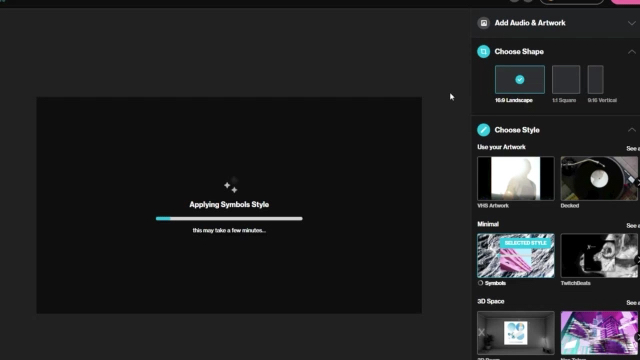Click the Applying Symbols Style progress bar

click(229, 219)
